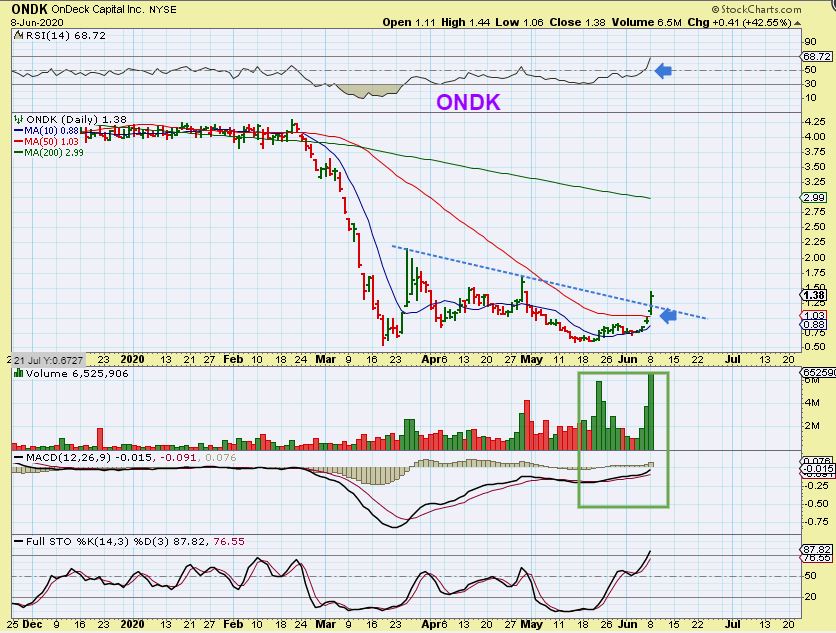Click the Low 1.06 value
Screen dimensions: 836x633
(519, 22)
